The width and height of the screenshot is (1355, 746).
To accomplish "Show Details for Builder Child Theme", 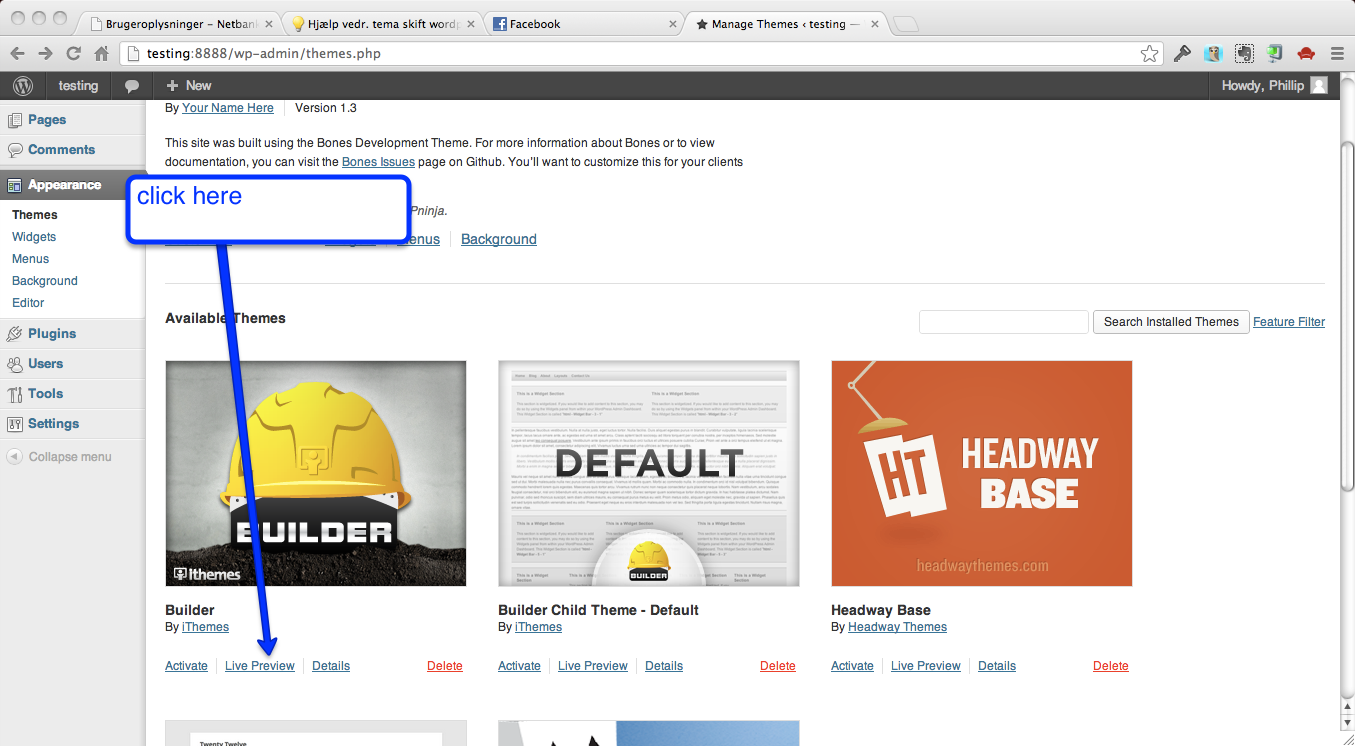I will [x=664, y=666].
